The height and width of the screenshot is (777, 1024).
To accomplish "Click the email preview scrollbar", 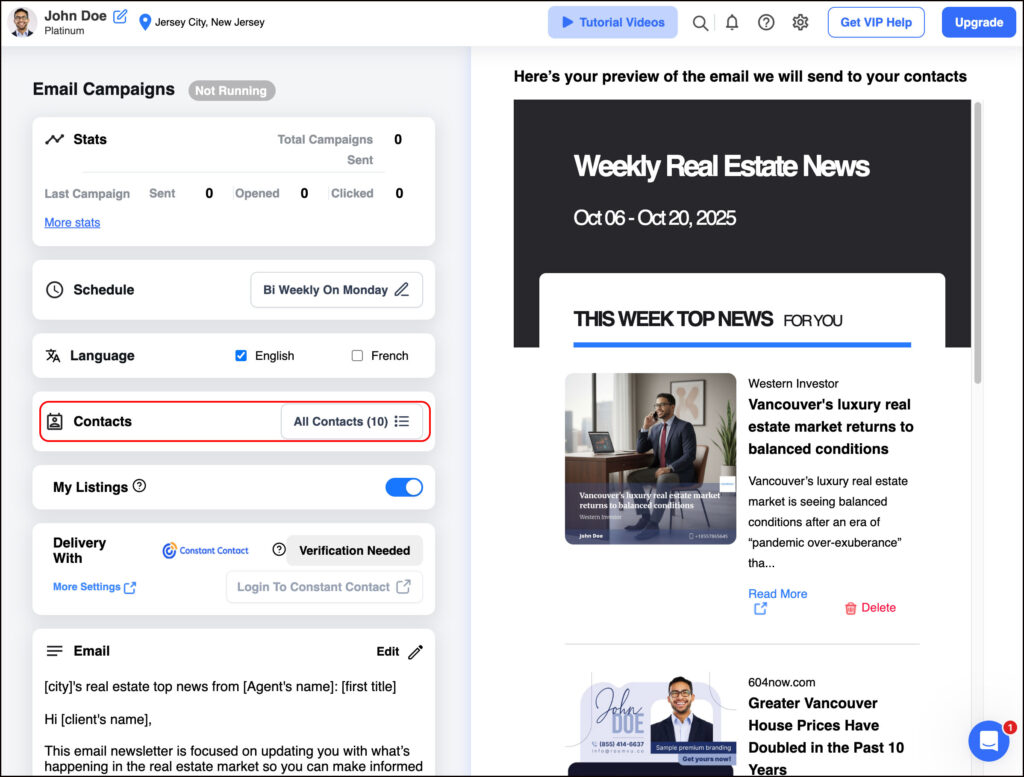I will [x=977, y=240].
